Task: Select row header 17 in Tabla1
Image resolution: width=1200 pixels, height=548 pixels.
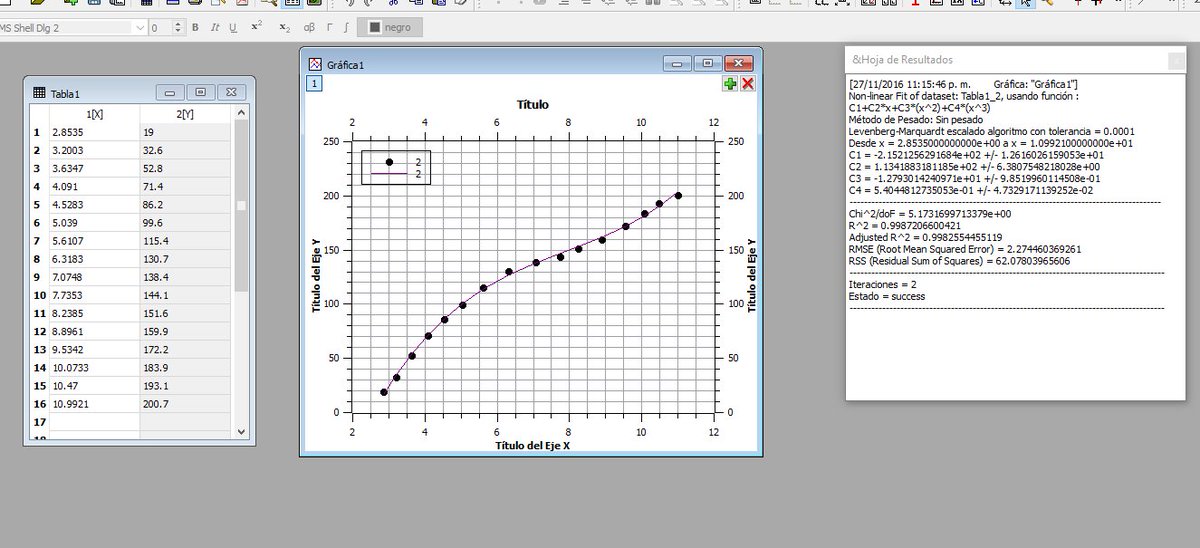Action: click(38, 422)
